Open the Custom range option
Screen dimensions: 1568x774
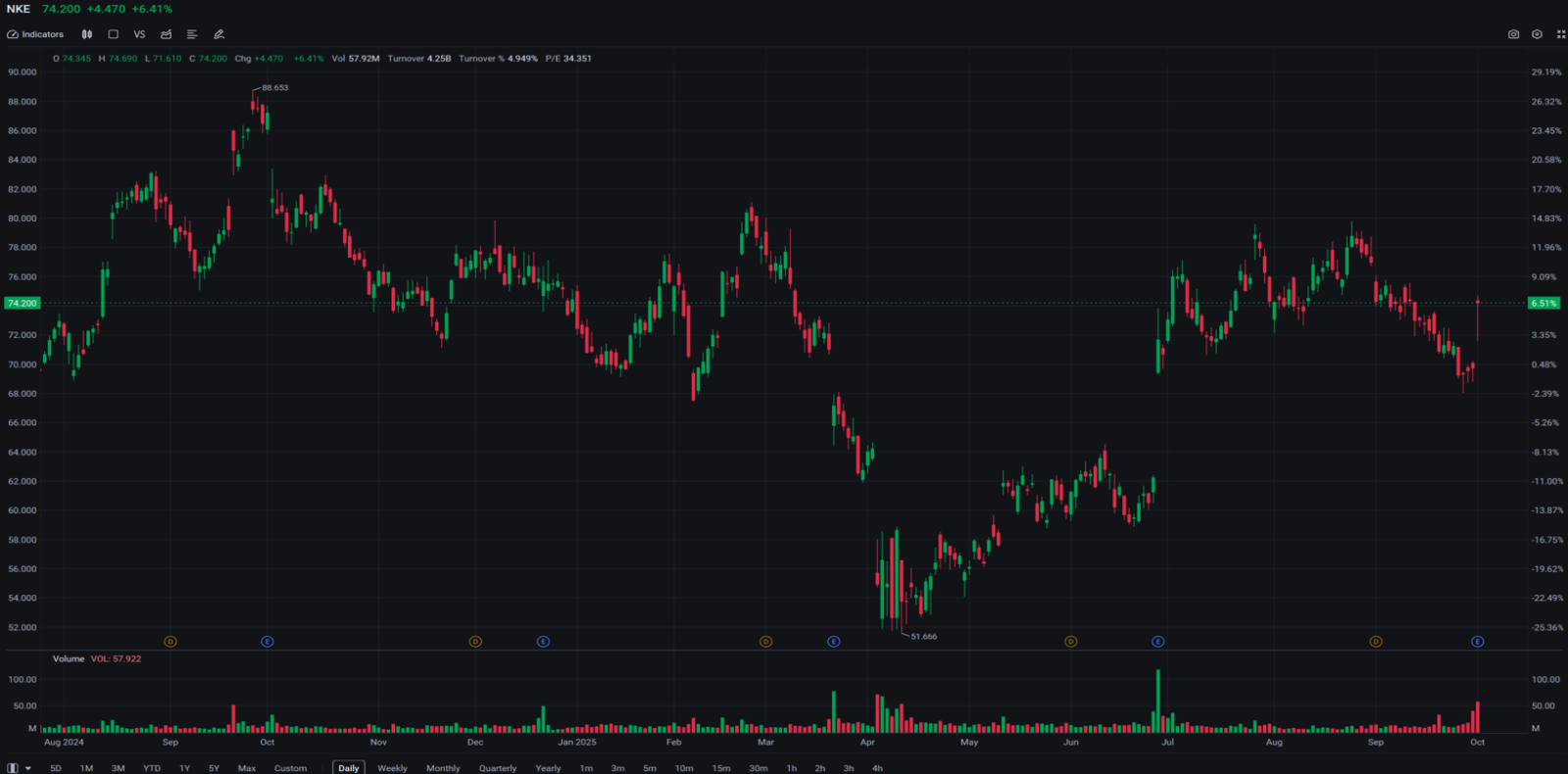(290, 768)
